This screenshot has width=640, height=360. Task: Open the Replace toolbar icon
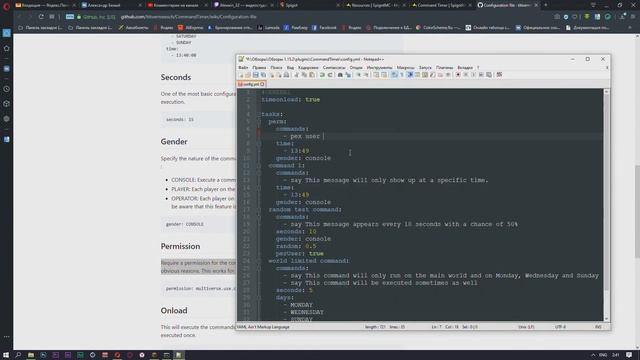[348, 75]
